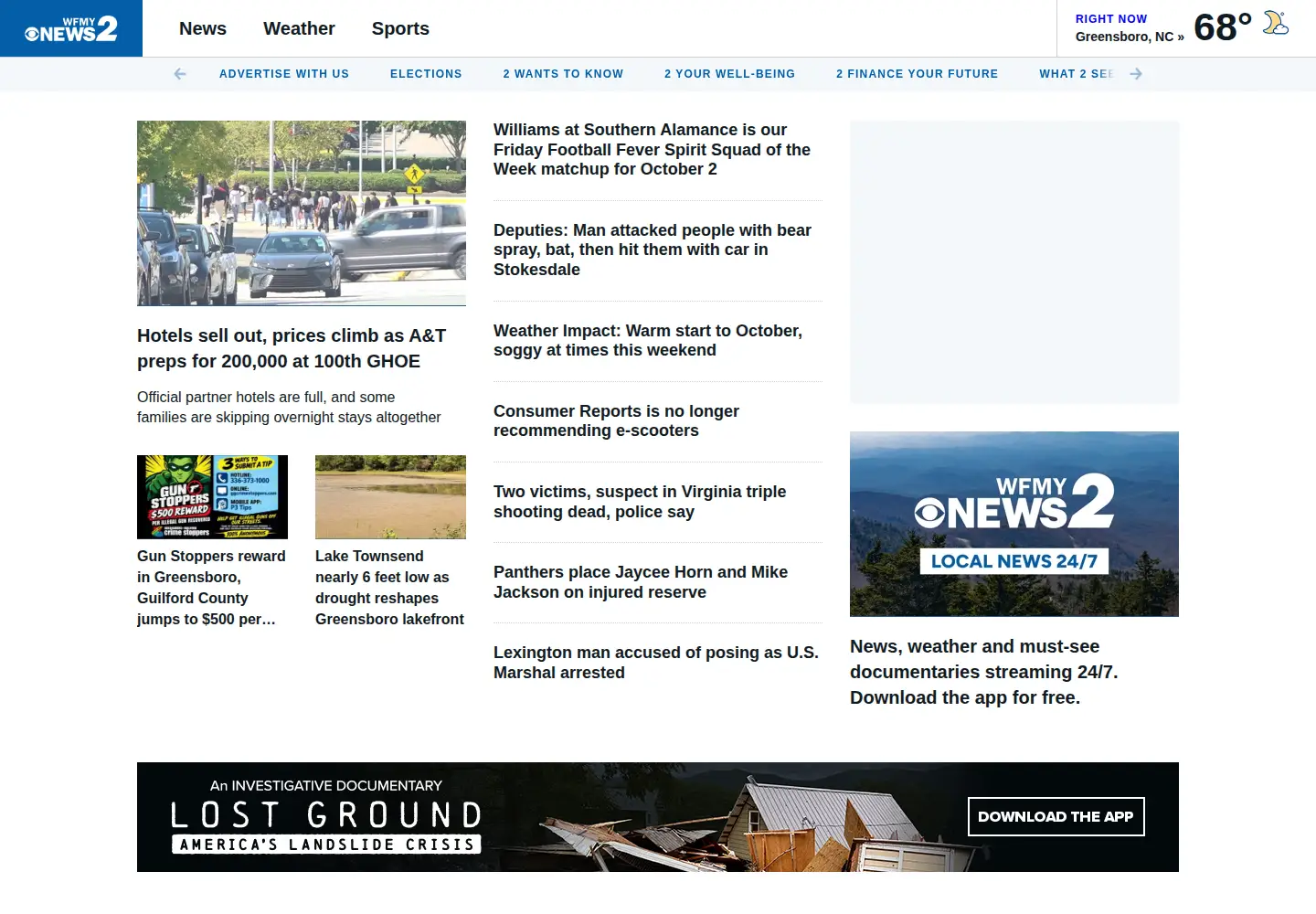
Task: Open 2 Your Well-Being section
Action: pyautogui.click(x=729, y=74)
